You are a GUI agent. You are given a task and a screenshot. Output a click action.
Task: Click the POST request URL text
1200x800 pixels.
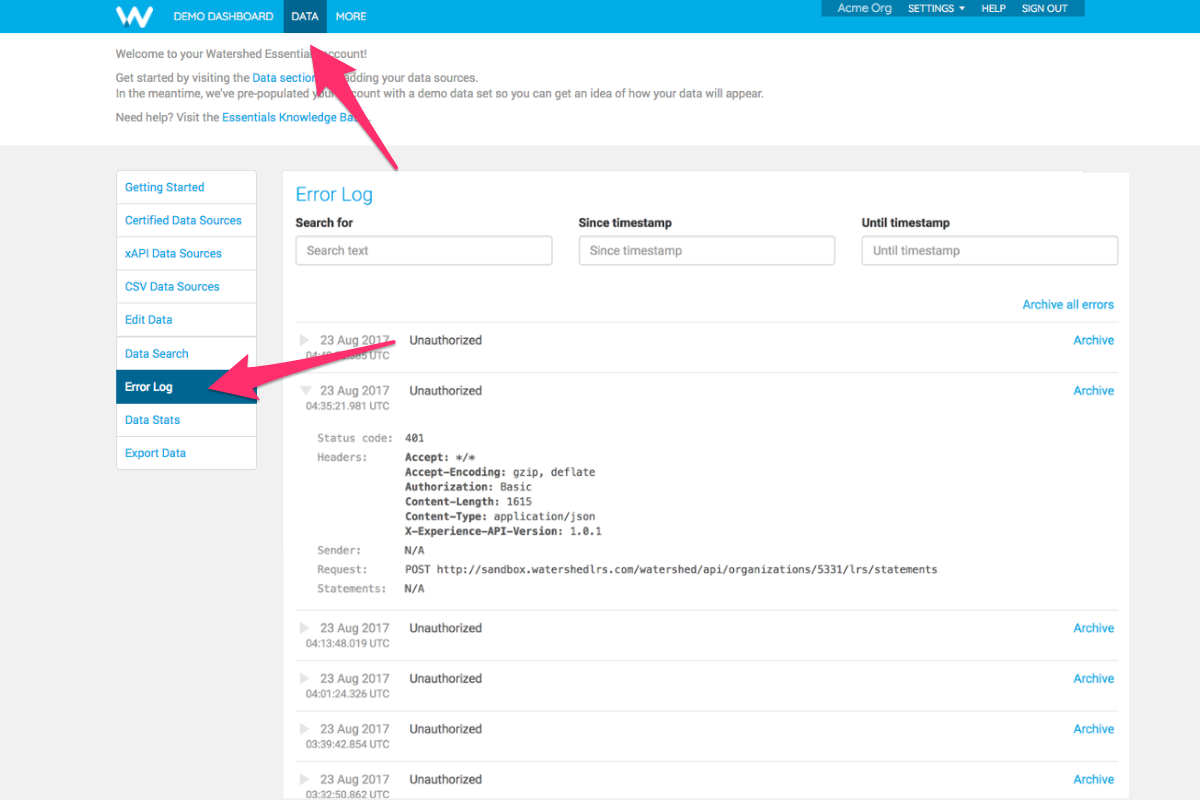click(671, 569)
